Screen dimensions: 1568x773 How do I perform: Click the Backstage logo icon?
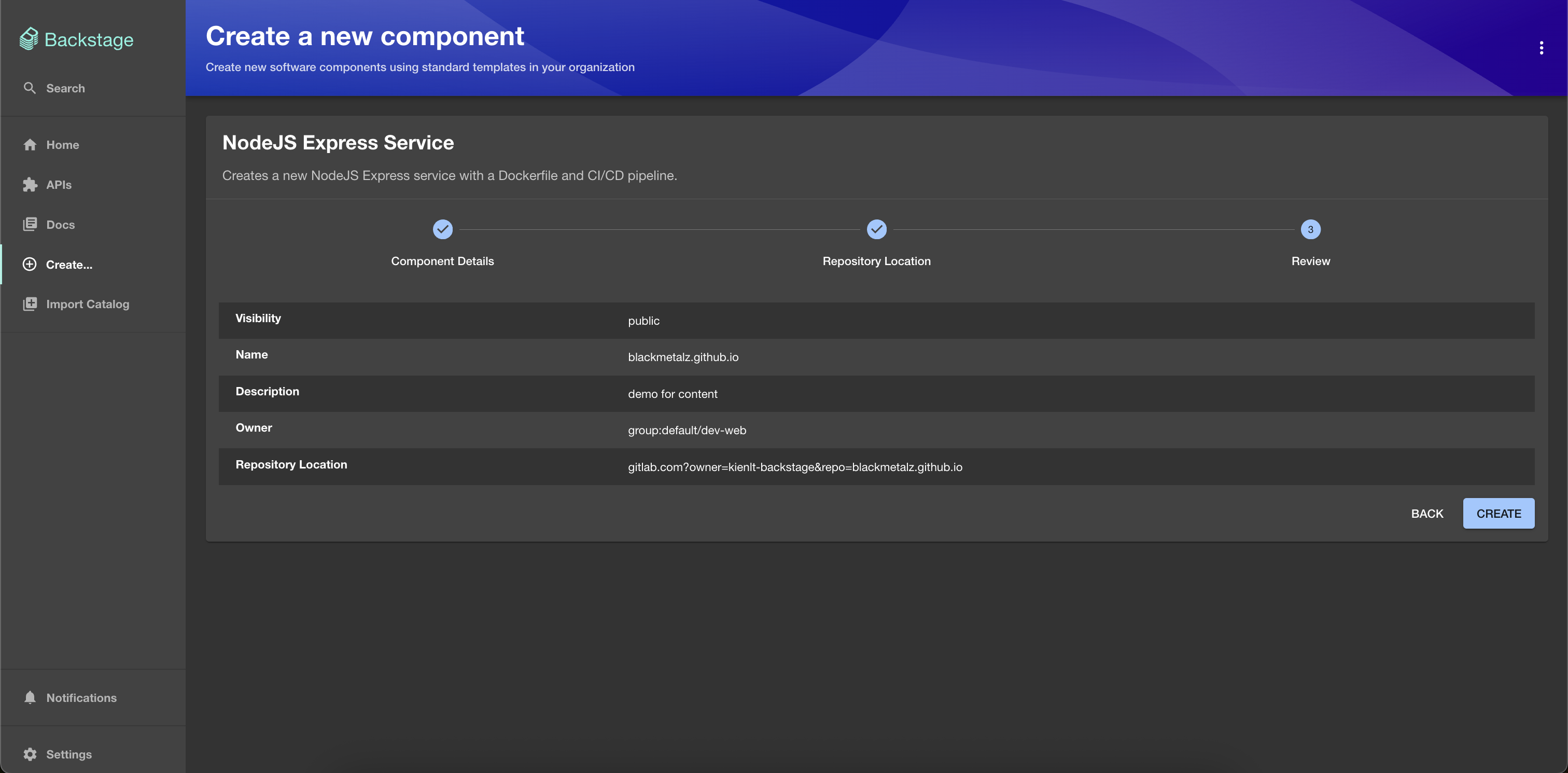[x=29, y=39]
